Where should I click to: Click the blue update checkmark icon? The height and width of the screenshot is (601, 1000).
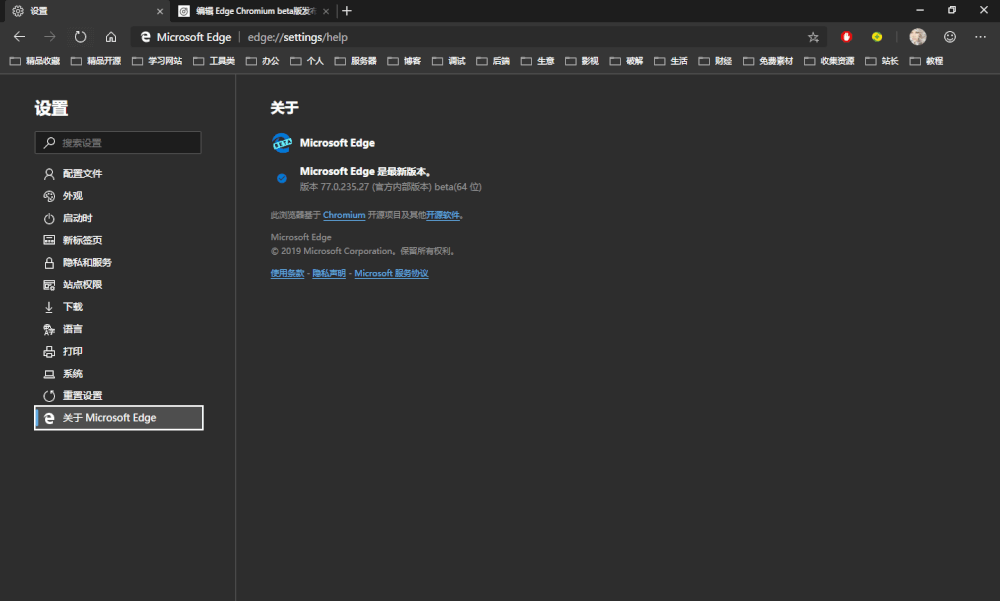pos(282,179)
